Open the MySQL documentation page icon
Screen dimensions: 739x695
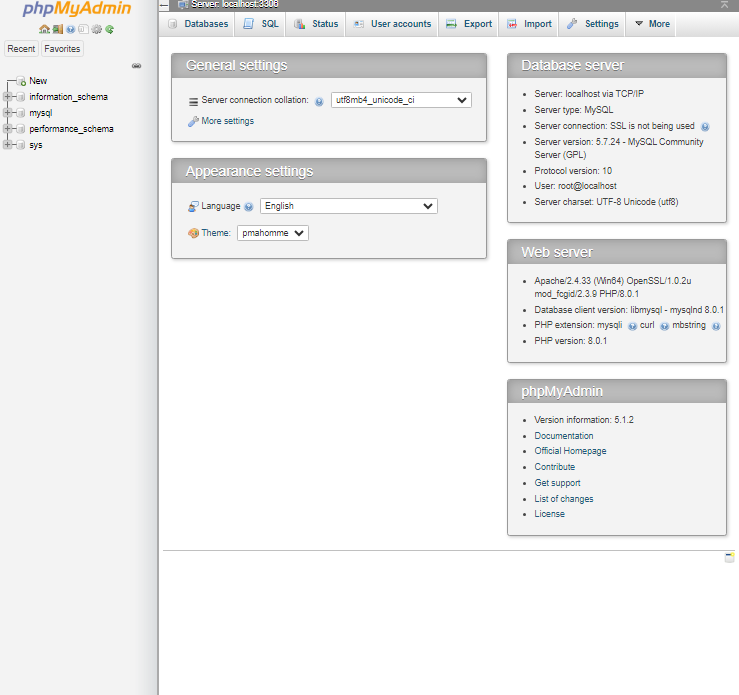83,29
